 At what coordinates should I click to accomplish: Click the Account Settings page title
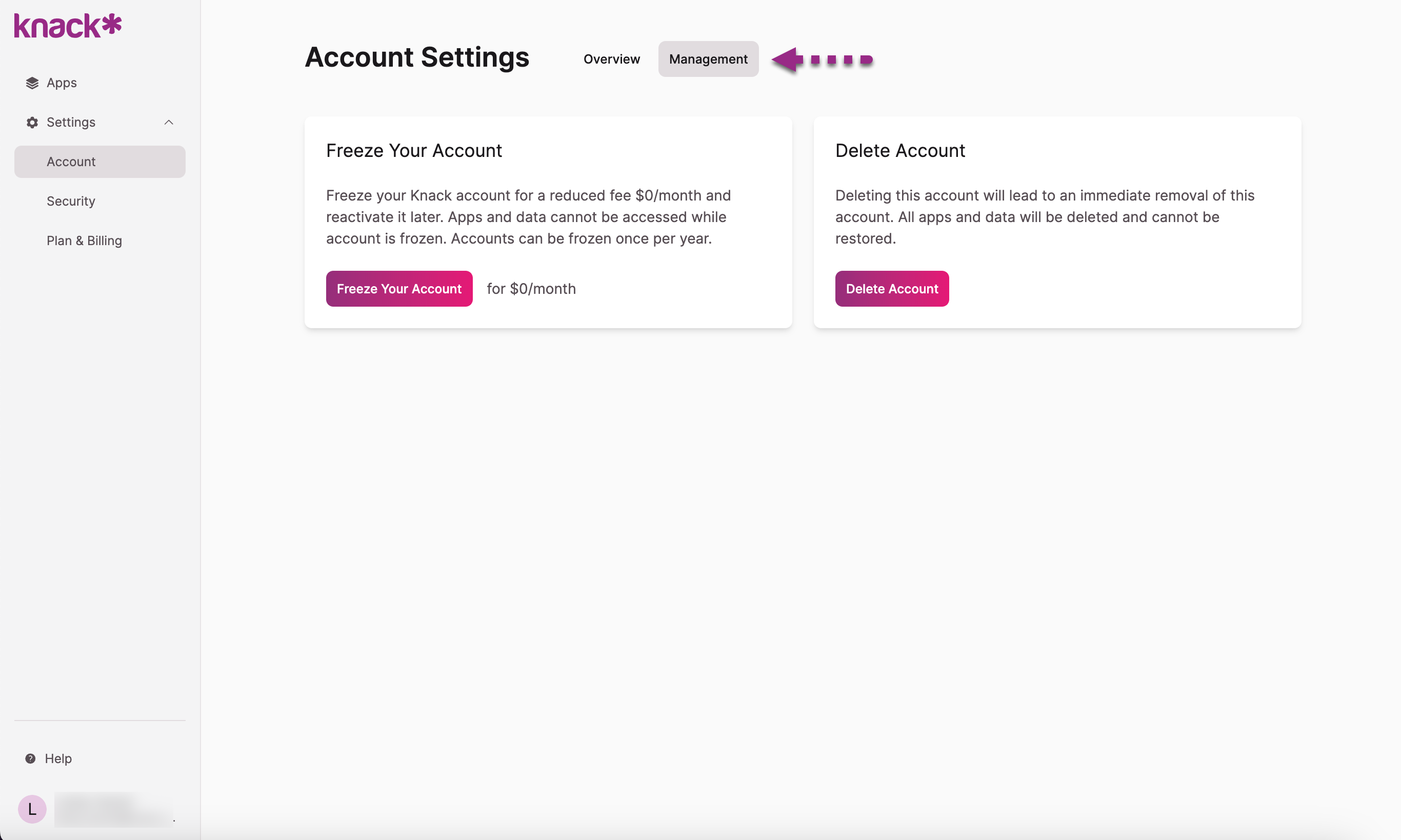point(416,58)
